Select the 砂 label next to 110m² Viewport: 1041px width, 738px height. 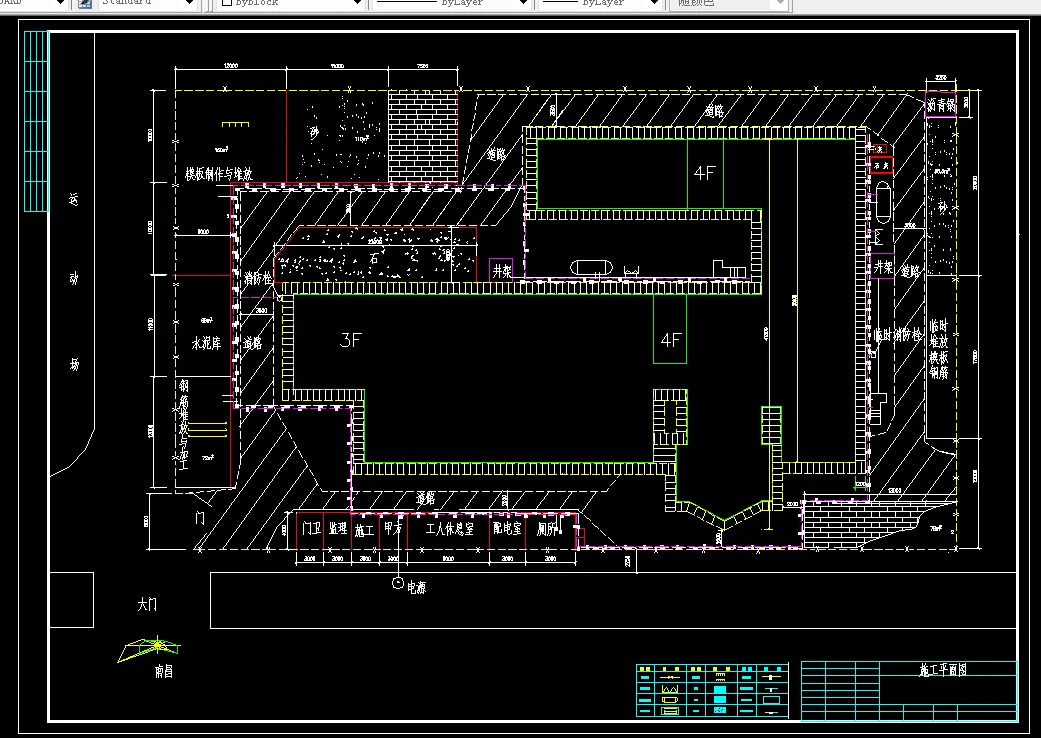click(314, 133)
